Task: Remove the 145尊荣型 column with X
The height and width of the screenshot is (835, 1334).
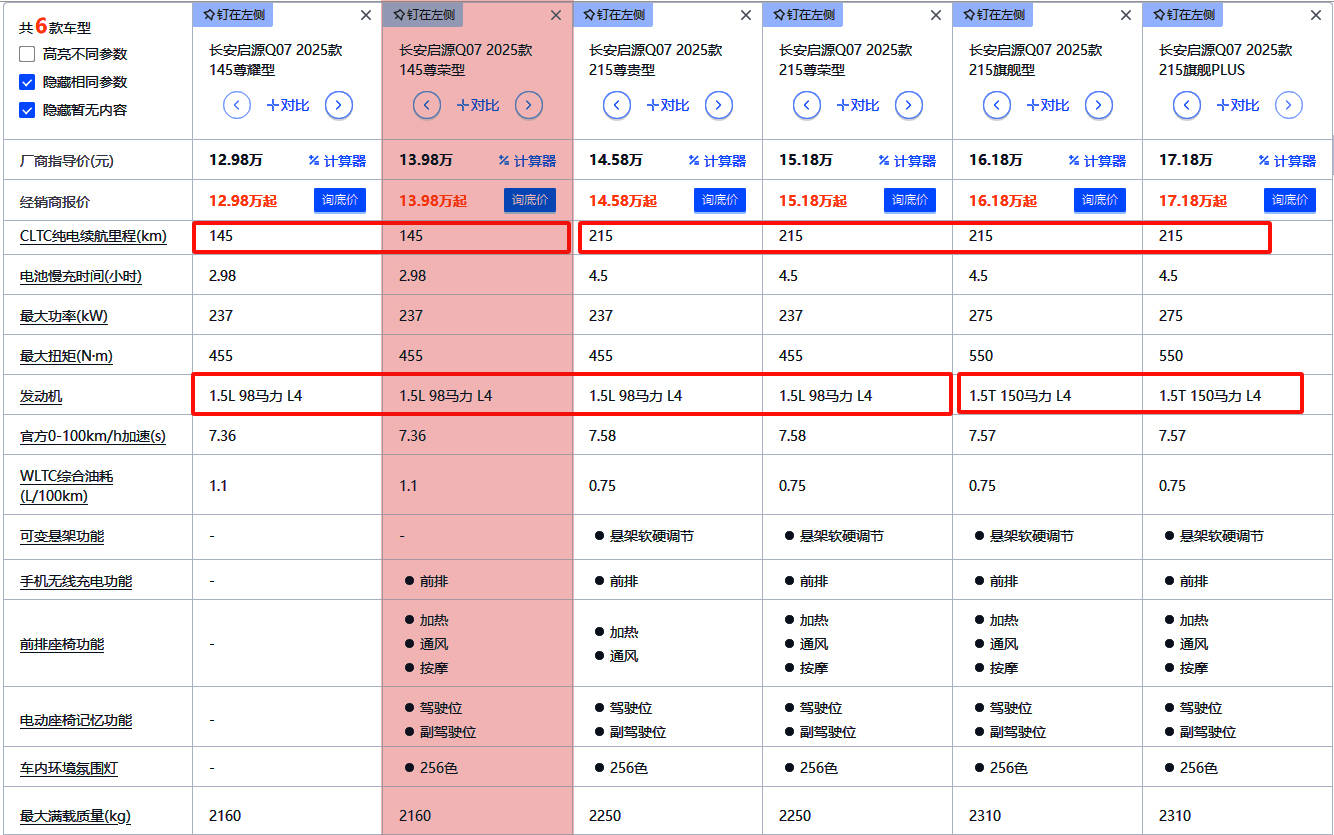Action: (x=556, y=15)
